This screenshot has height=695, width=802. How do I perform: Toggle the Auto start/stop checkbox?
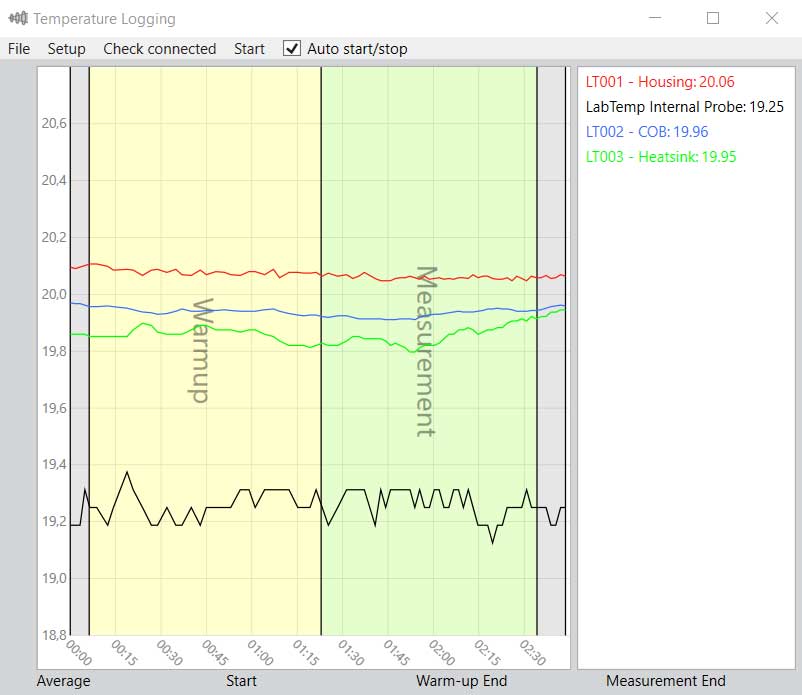[x=292, y=49]
